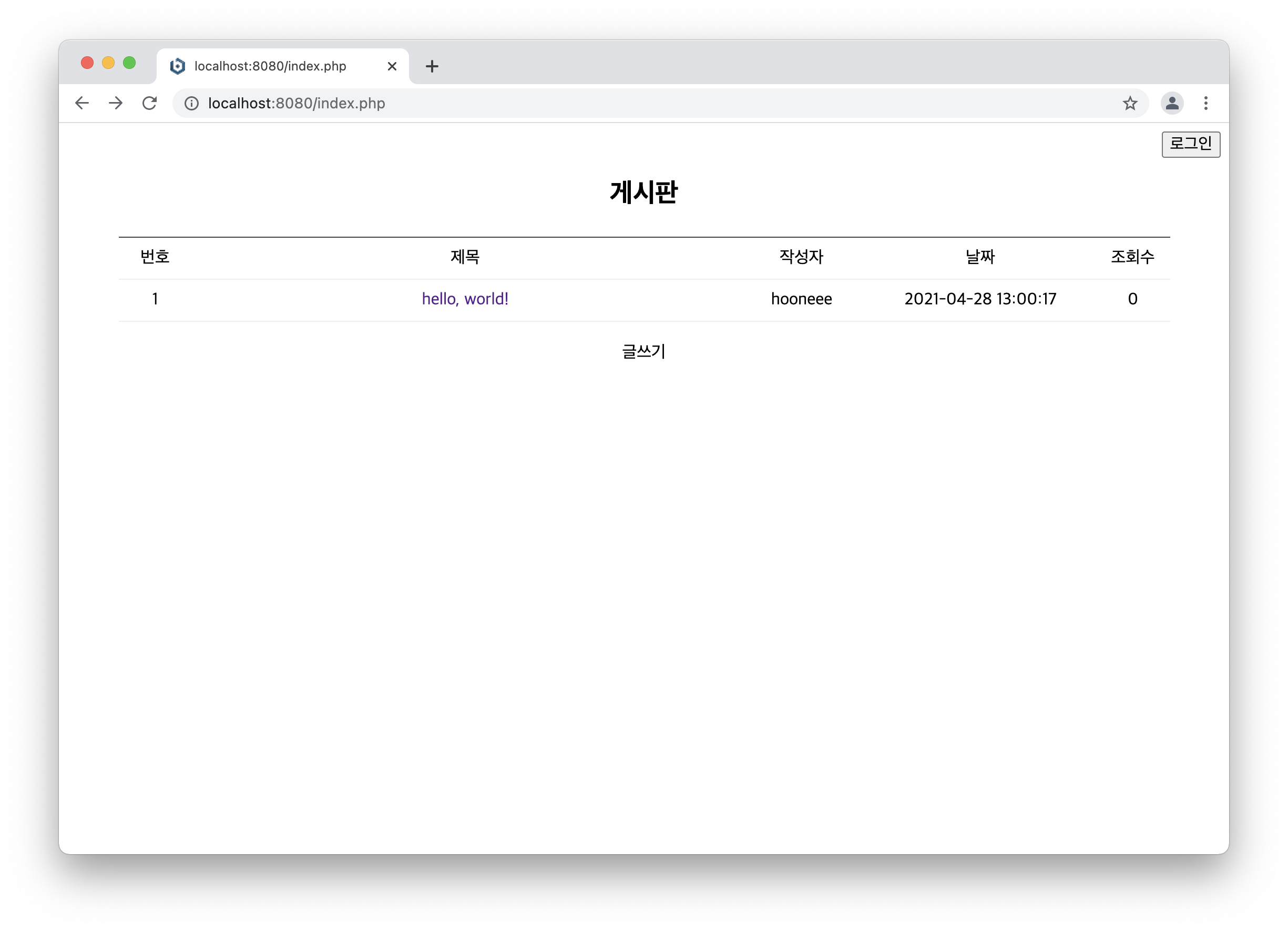Screen dimensions: 1288x932
Task: Open the hello, world! post link
Action: 465,299
